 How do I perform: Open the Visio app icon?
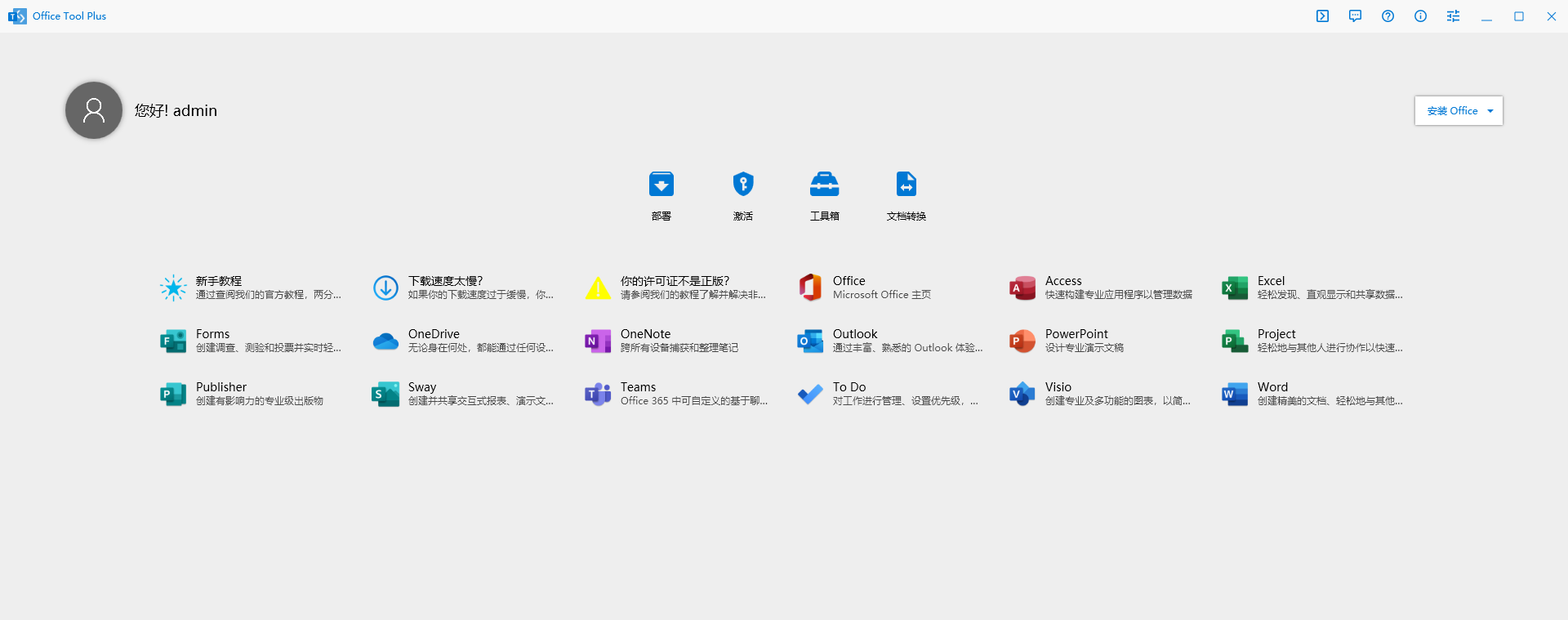point(1022,394)
